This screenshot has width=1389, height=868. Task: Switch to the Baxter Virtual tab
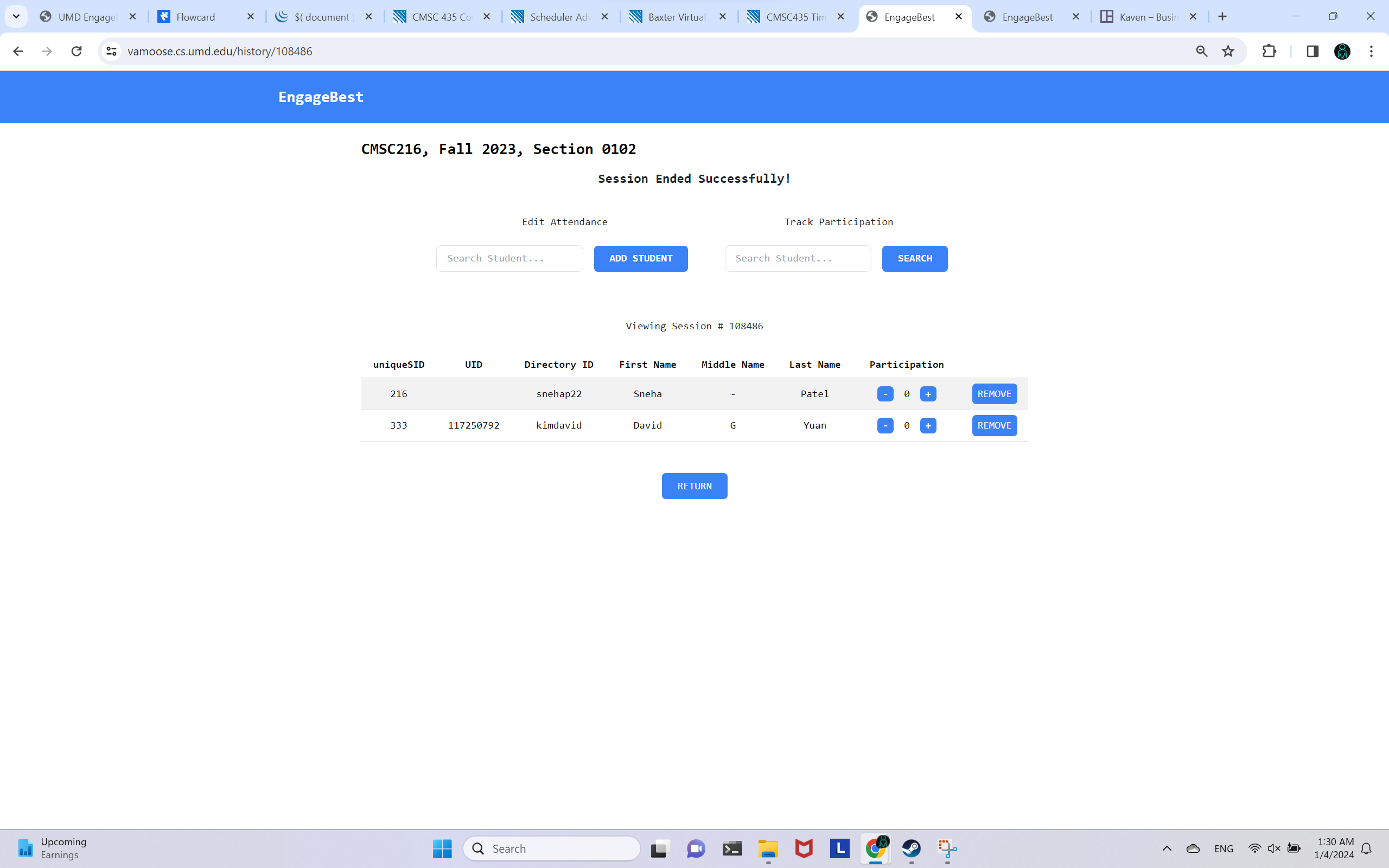[x=678, y=17]
